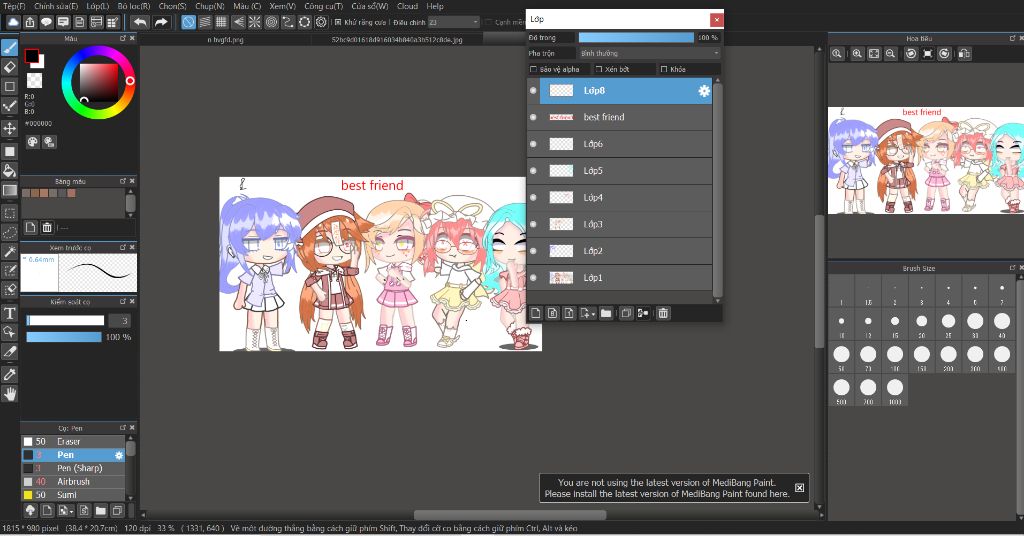Switch to 52bc9d01618d916034b840a3b512c8de.jpg tab
The width and height of the screenshot is (1024, 536).
coord(396,40)
